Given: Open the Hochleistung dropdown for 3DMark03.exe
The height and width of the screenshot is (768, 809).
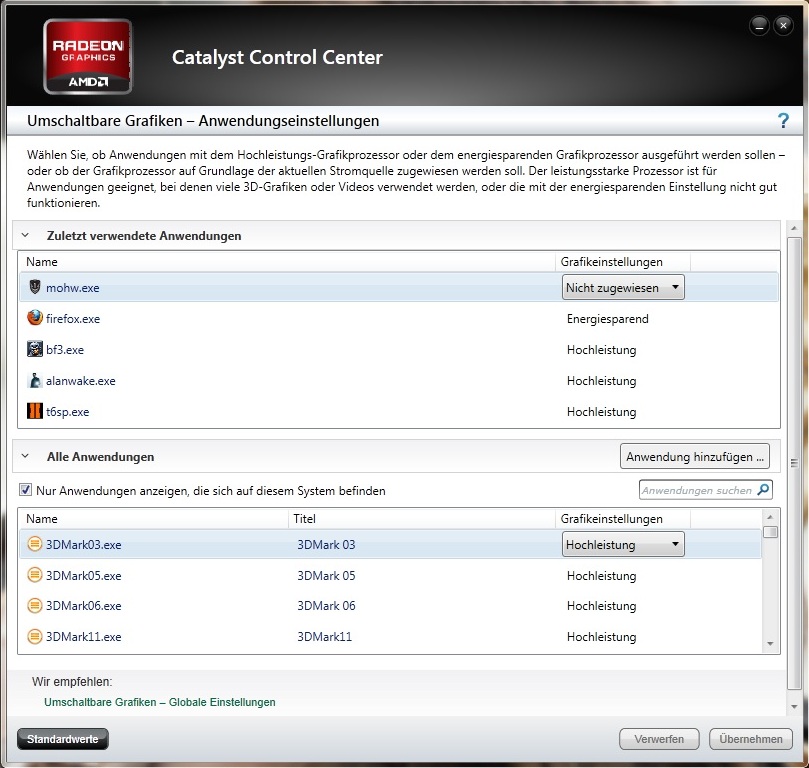Looking at the screenshot, I should click(623, 545).
